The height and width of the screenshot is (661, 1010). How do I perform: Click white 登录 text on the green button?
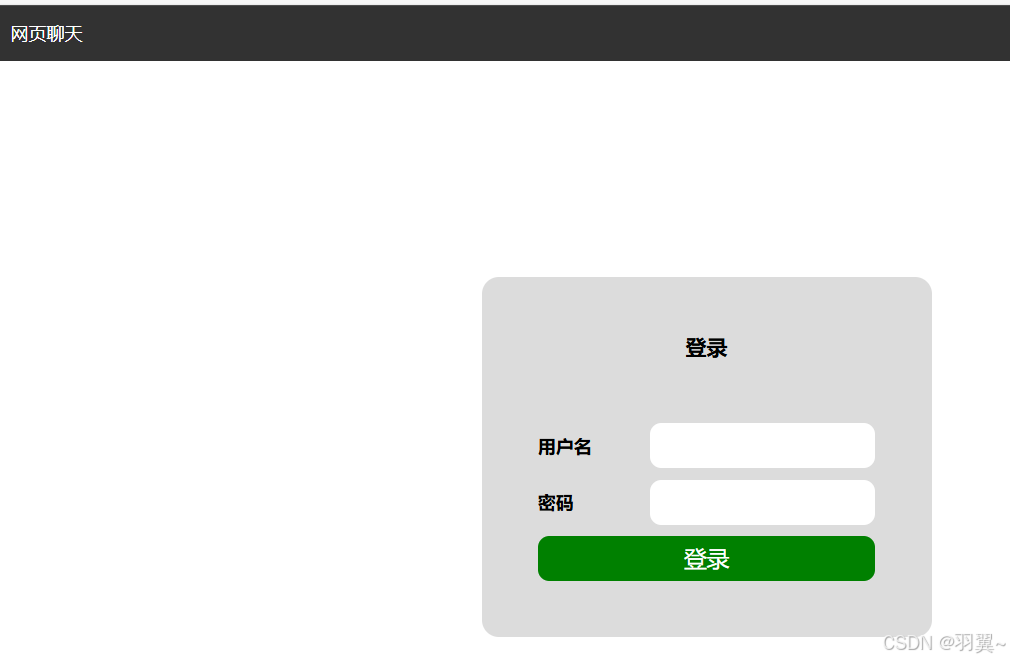point(706,559)
